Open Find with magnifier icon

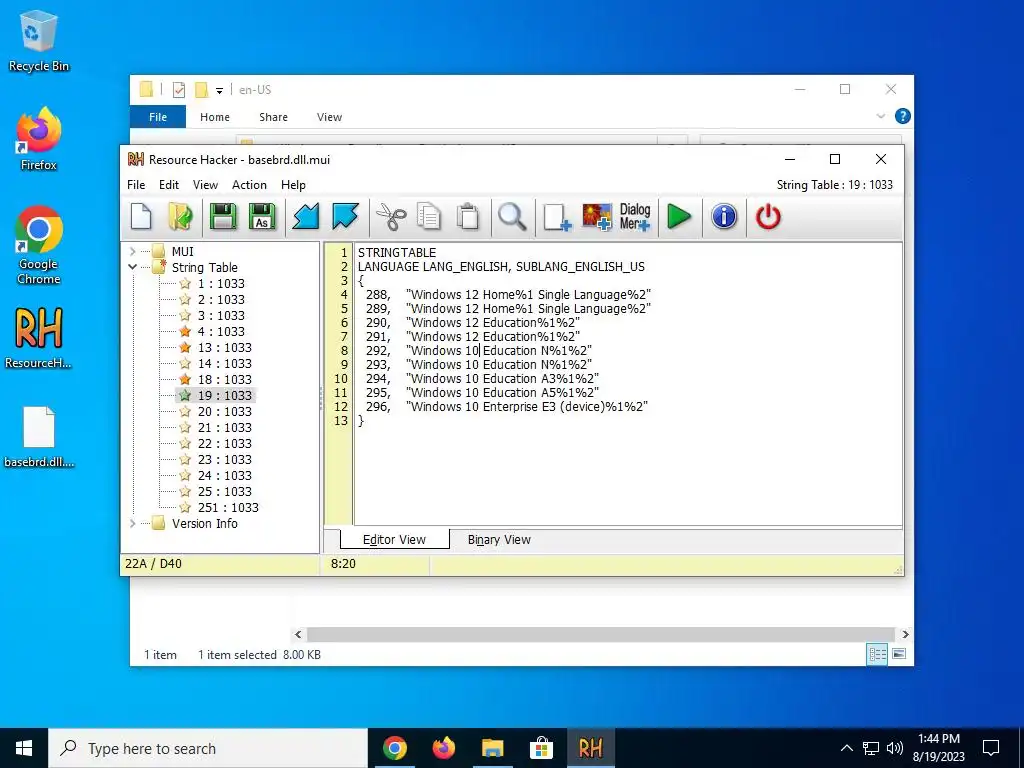pos(512,217)
